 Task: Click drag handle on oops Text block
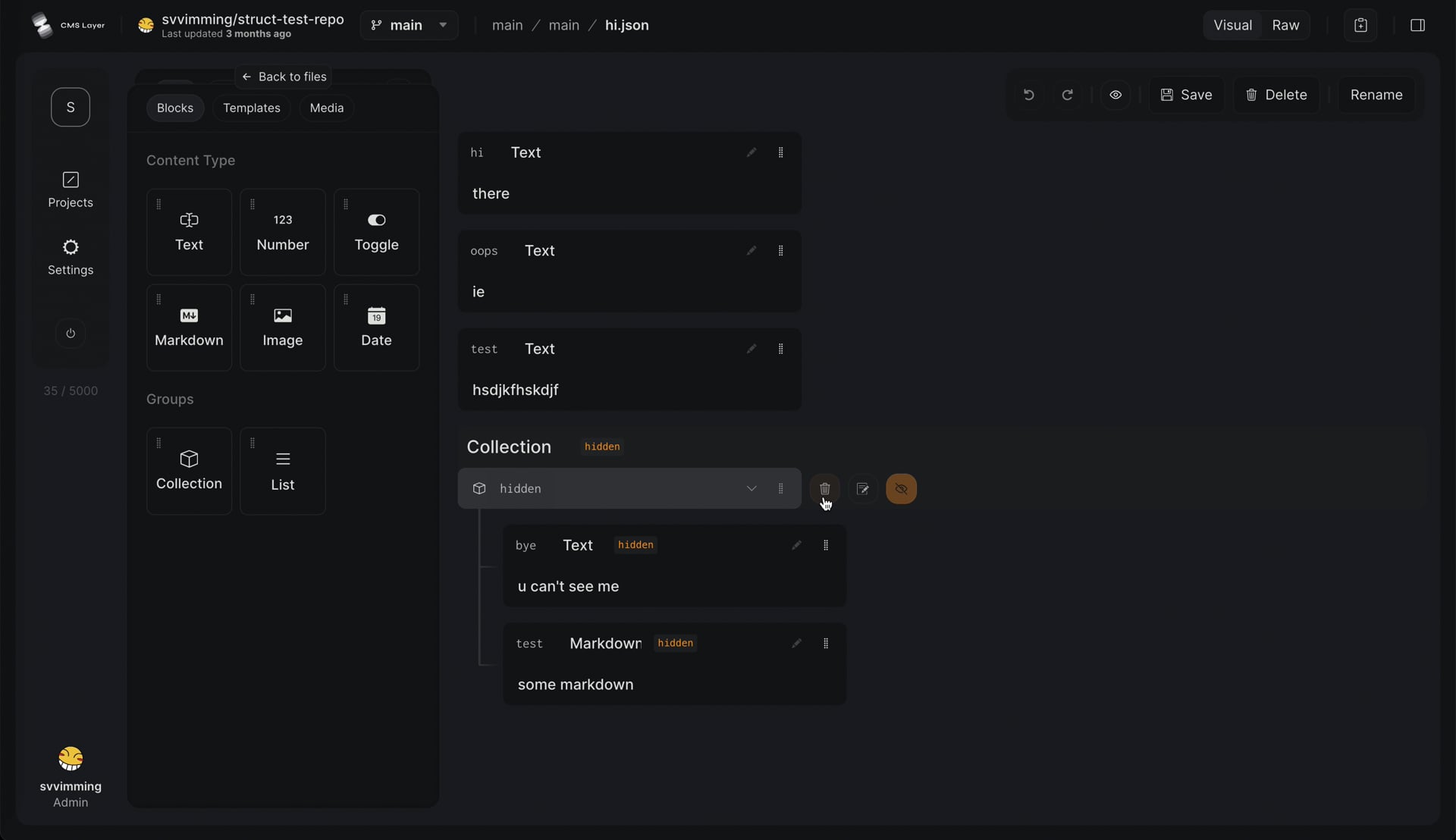pos(780,251)
